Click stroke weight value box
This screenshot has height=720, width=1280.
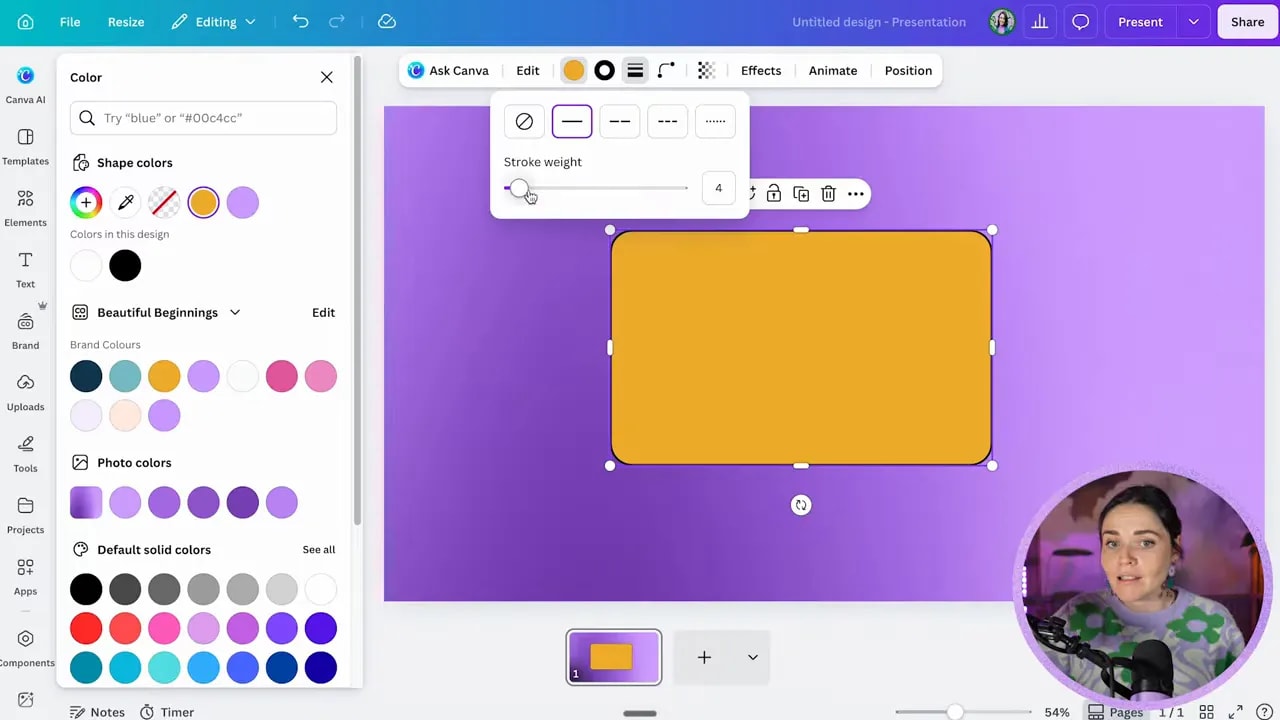[x=718, y=188]
